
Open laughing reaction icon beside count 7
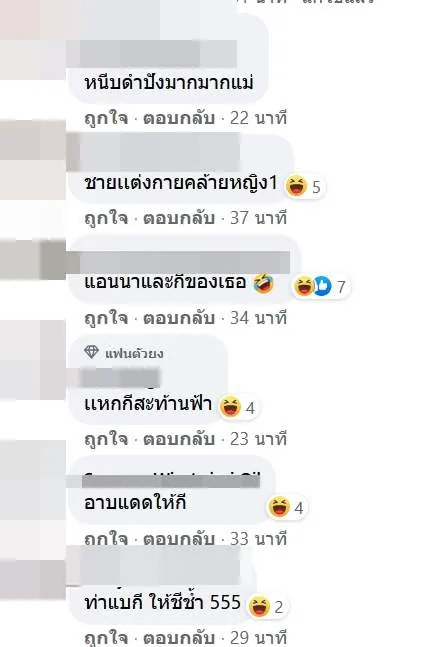[x=304, y=286]
